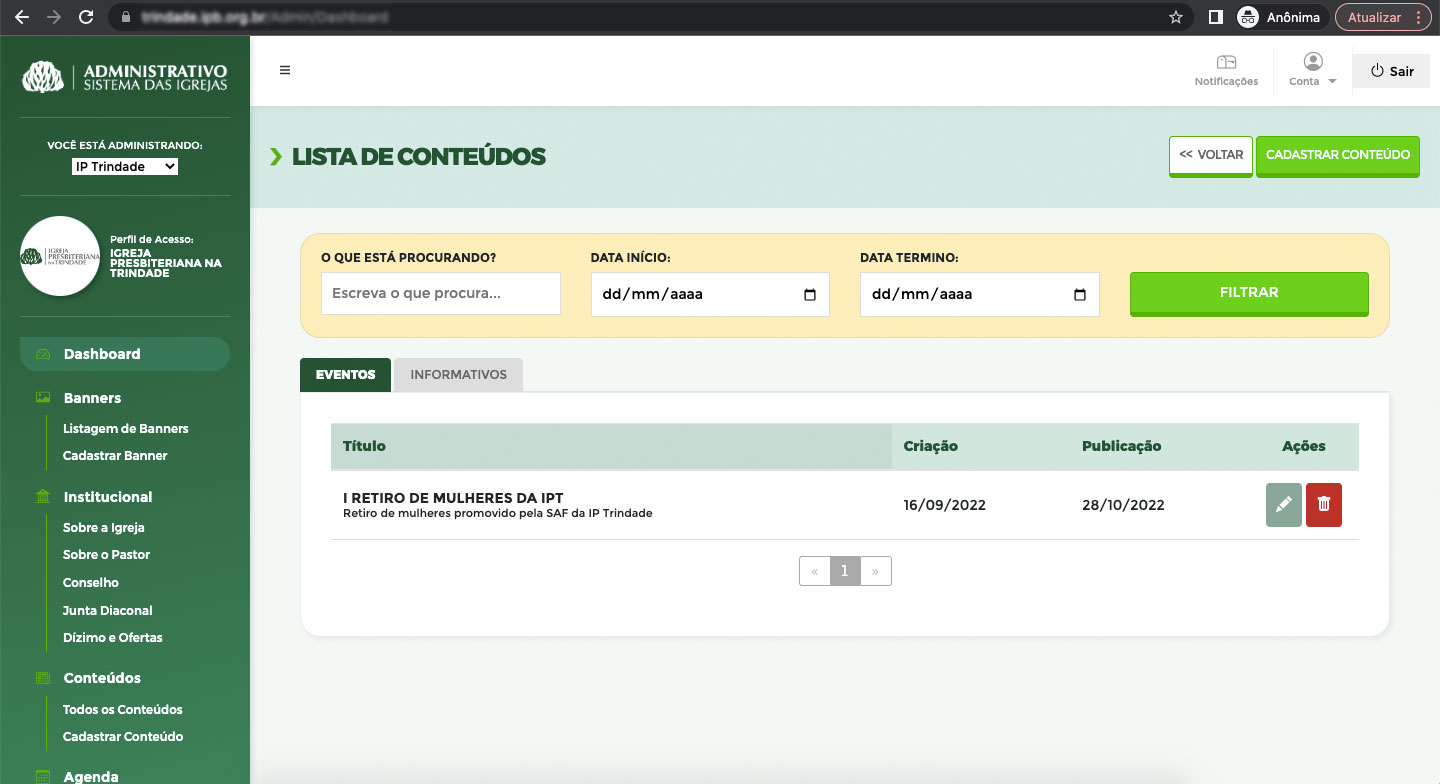
Task: Open Listagem de Banners in the sidebar
Action: (x=125, y=428)
